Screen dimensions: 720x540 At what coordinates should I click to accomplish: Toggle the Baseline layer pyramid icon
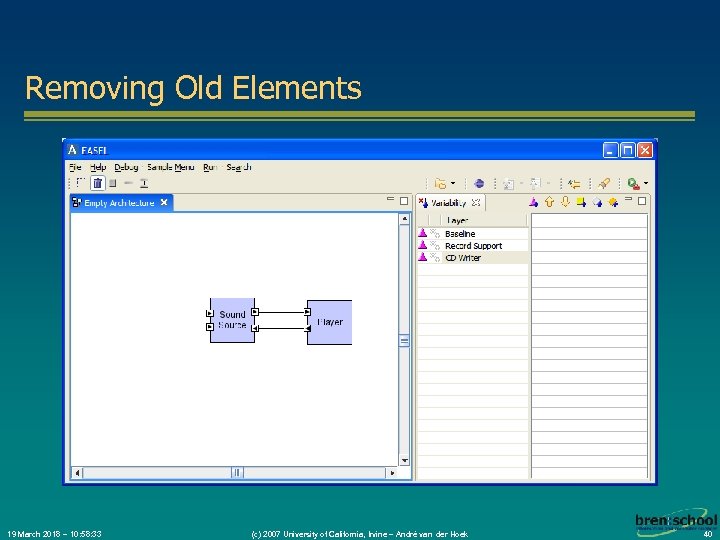[x=422, y=233]
